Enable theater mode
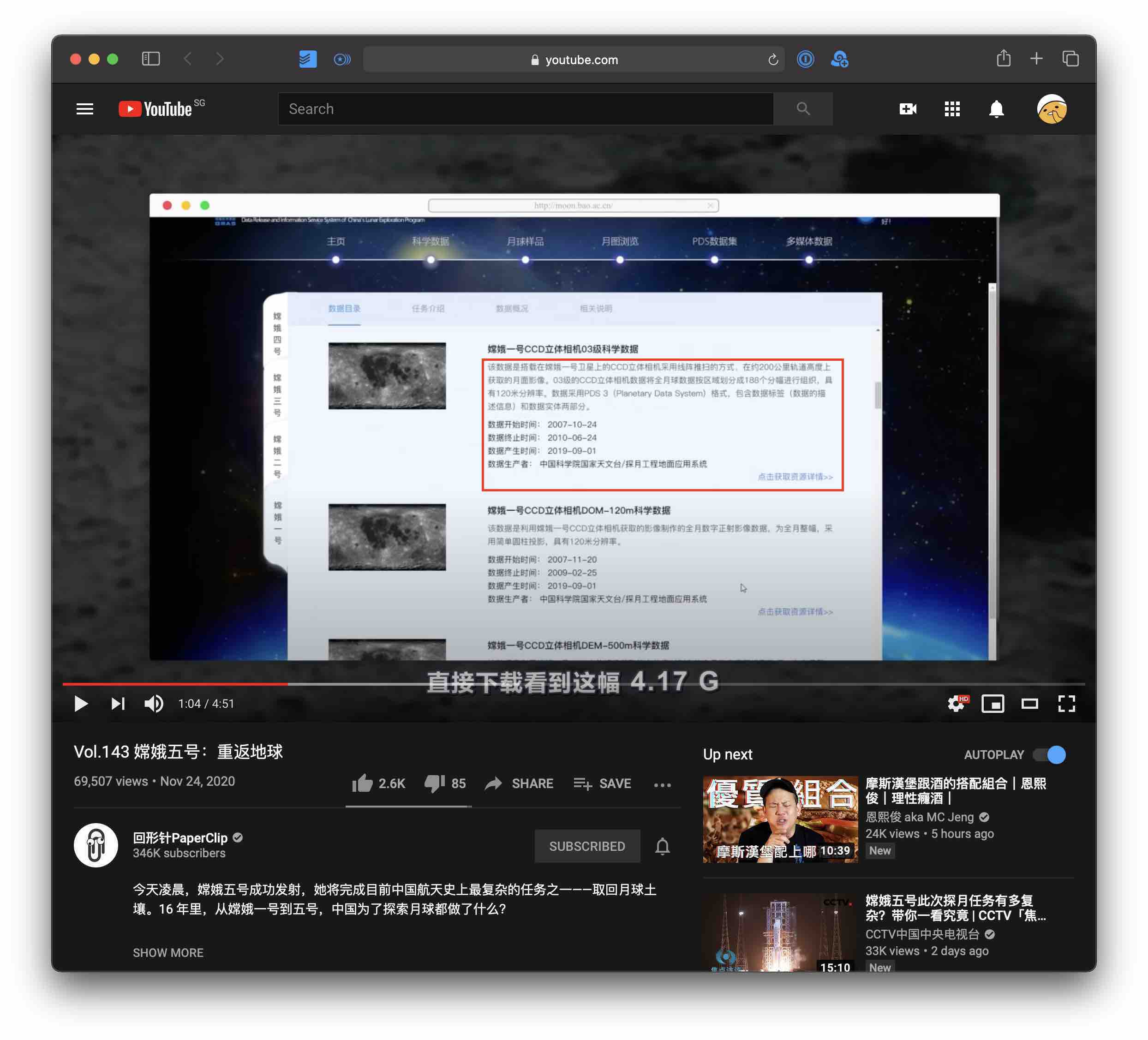Screen dimensions: 1148x1040 click(1029, 704)
